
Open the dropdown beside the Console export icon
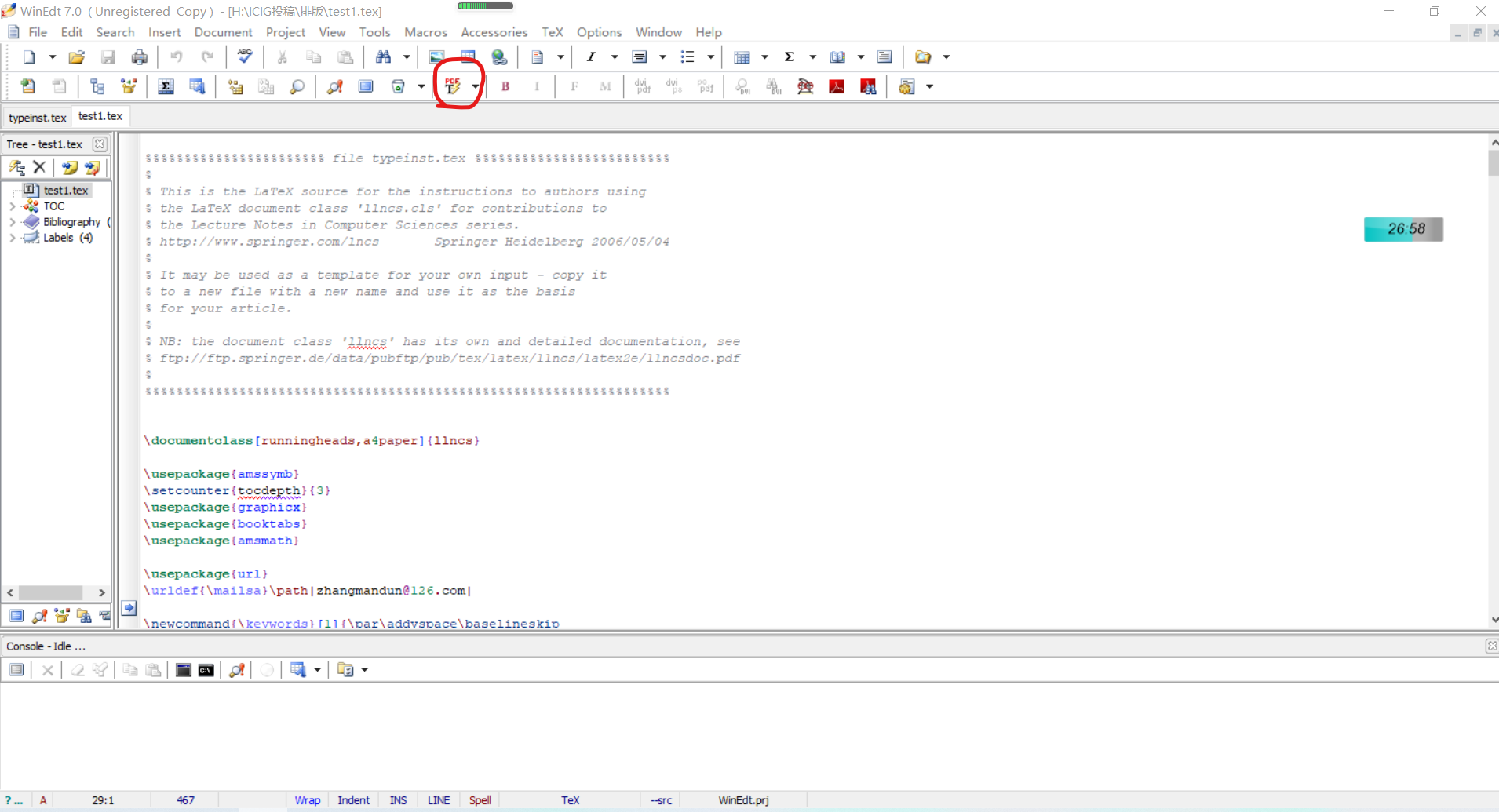(365, 670)
